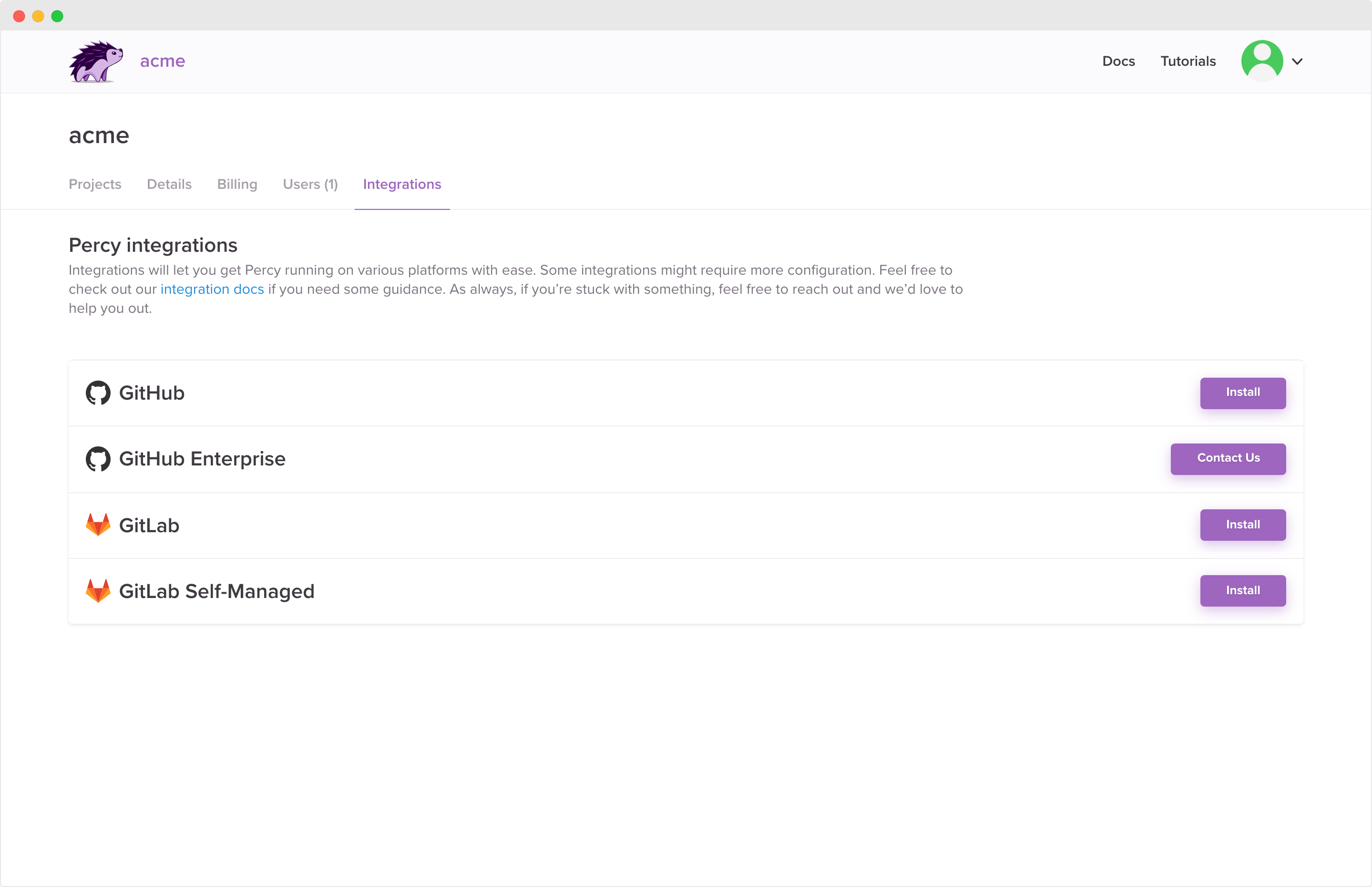Install the GitHub integration
The height and width of the screenshot is (887, 1372).
(x=1242, y=393)
